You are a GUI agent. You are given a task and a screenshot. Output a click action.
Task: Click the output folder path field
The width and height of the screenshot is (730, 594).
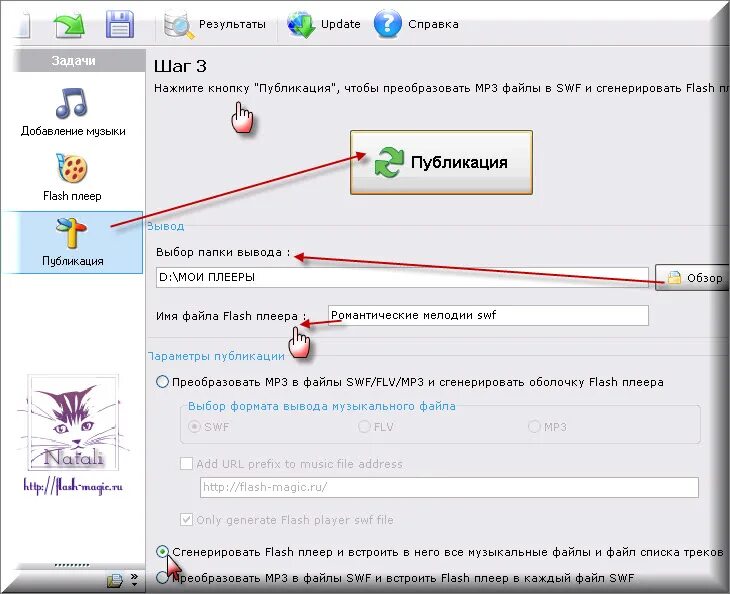tap(402, 277)
